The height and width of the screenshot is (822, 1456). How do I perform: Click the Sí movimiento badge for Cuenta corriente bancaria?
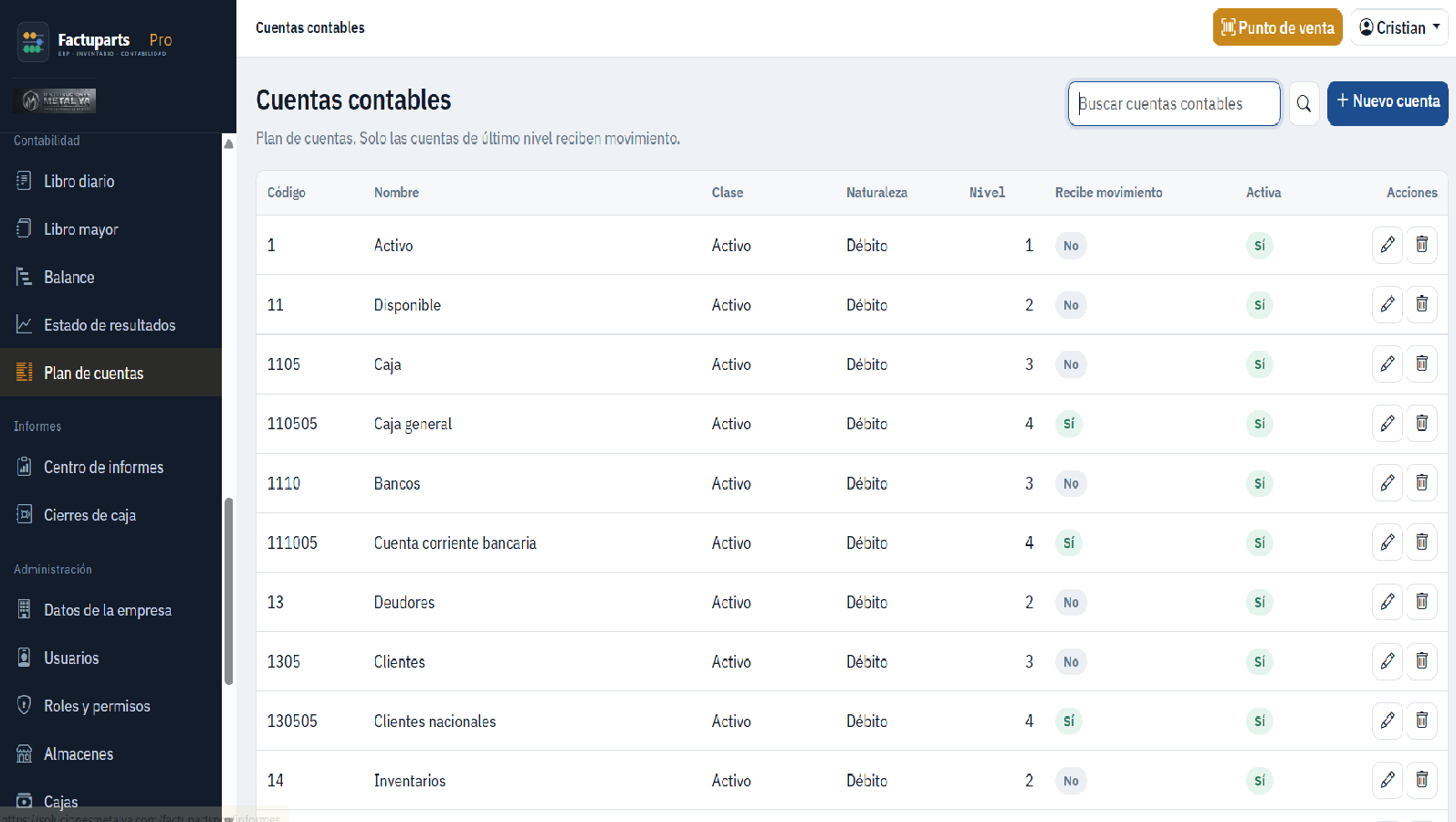point(1069,543)
